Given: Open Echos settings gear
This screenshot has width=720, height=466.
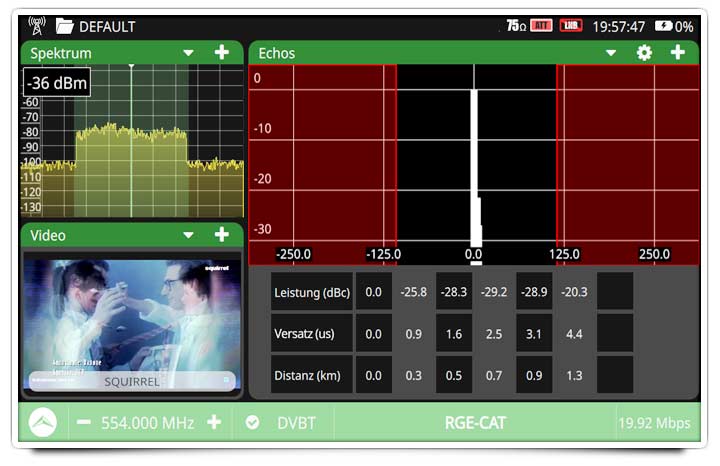Looking at the screenshot, I should point(644,53).
